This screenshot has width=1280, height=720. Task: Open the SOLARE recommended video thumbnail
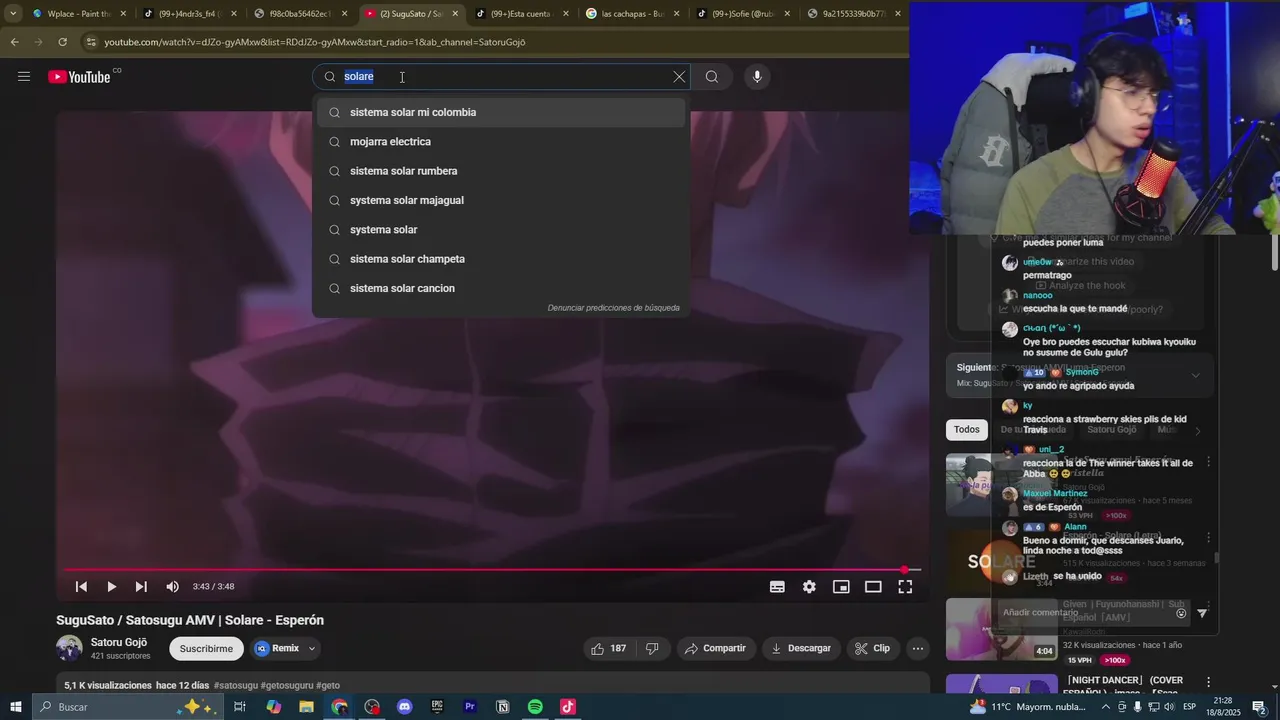tap(1001, 561)
